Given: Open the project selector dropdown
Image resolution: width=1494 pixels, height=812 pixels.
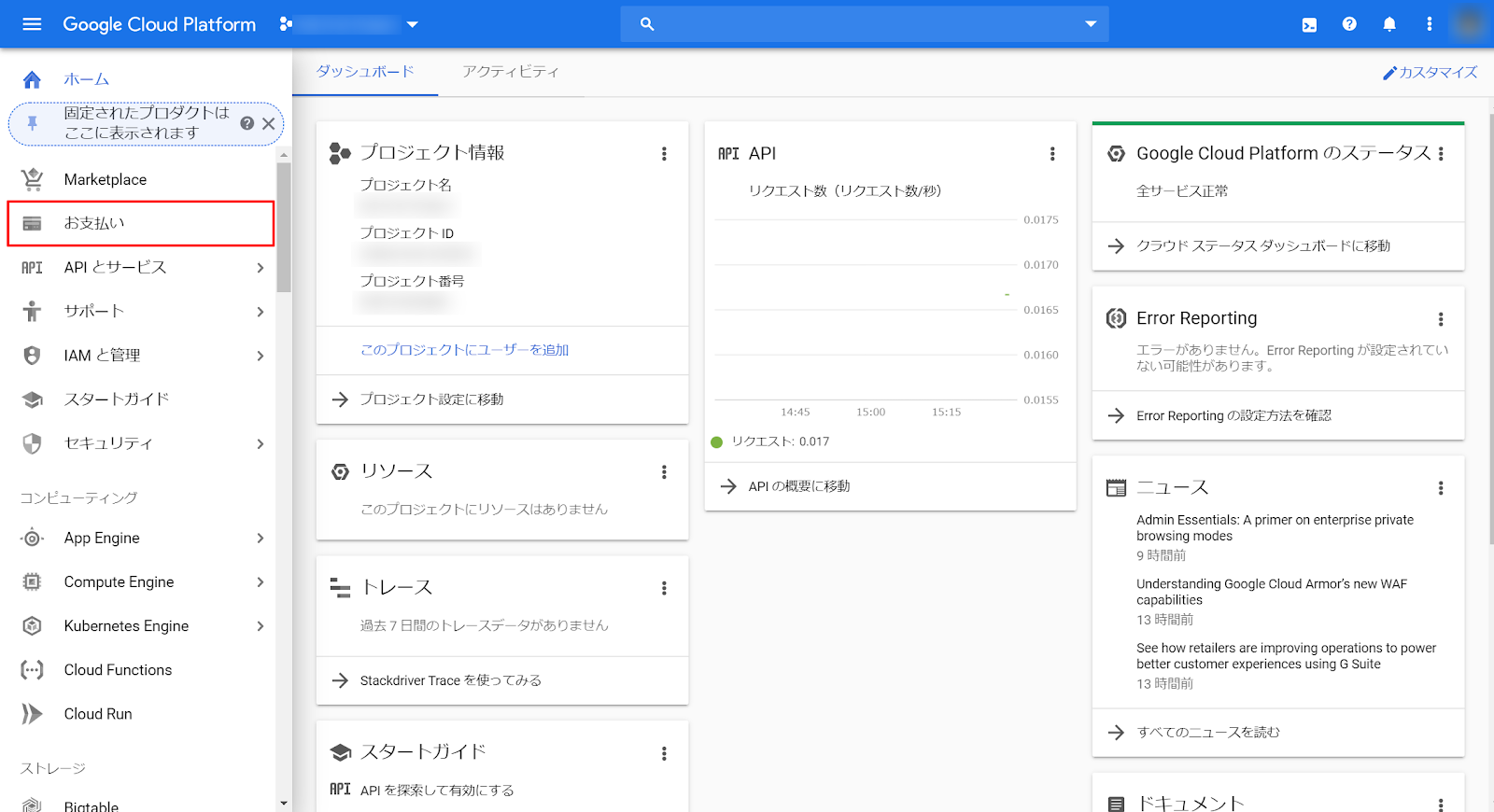Looking at the screenshot, I should click(x=350, y=24).
